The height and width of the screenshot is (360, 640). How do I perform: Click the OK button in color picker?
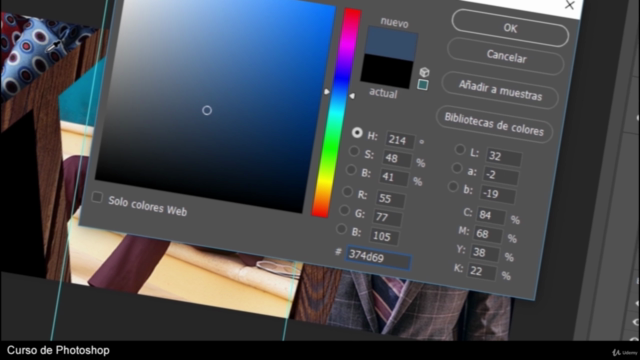(x=510, y=28)
